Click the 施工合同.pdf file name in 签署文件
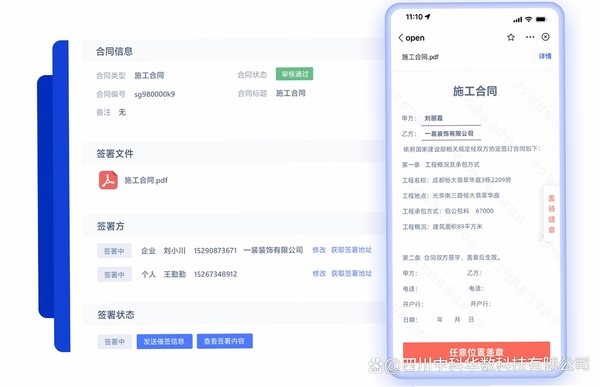The image size is (600, 387). tap(146, 180)
